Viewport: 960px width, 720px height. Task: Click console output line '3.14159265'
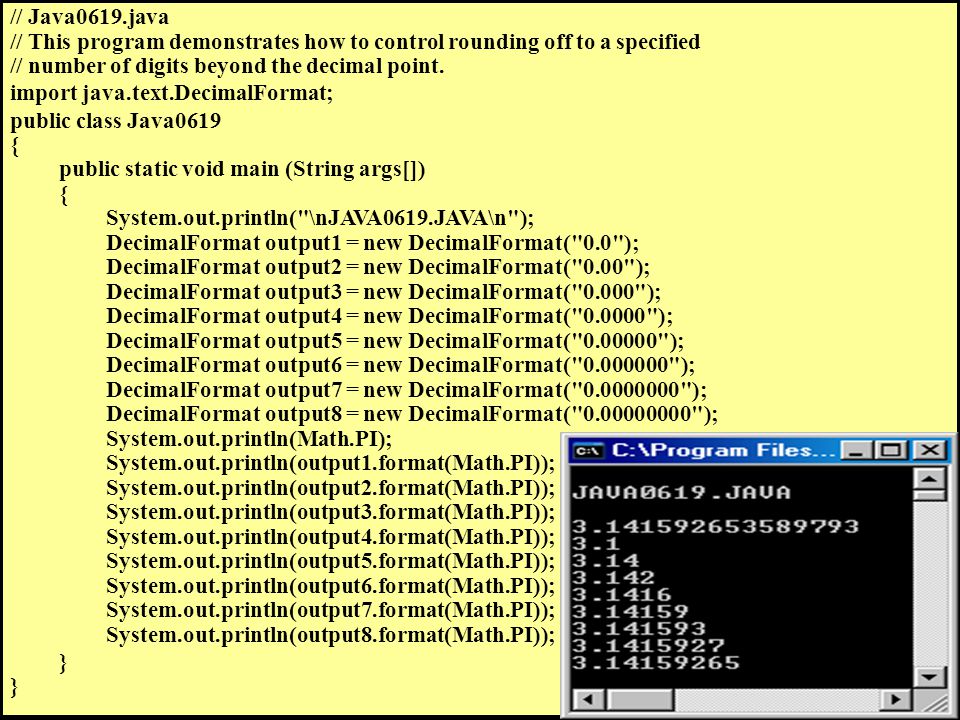pos(656,662)
